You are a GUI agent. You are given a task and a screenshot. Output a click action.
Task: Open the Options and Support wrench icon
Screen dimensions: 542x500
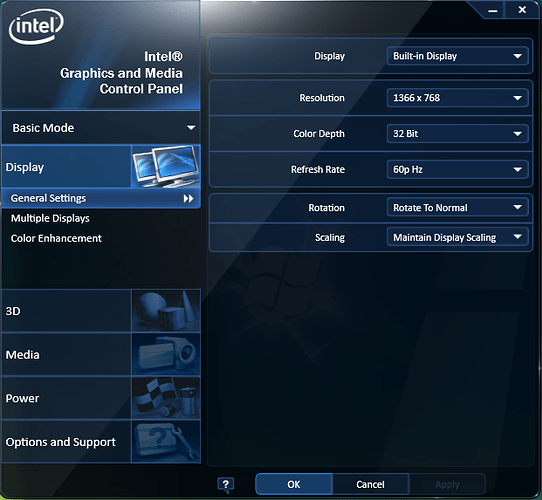coord(166,442)
